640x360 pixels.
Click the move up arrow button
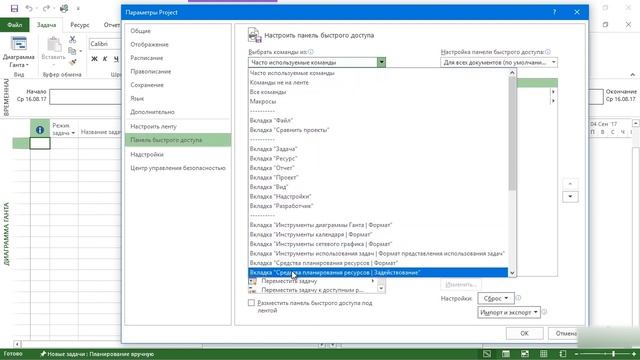click(x=570, y=184)
